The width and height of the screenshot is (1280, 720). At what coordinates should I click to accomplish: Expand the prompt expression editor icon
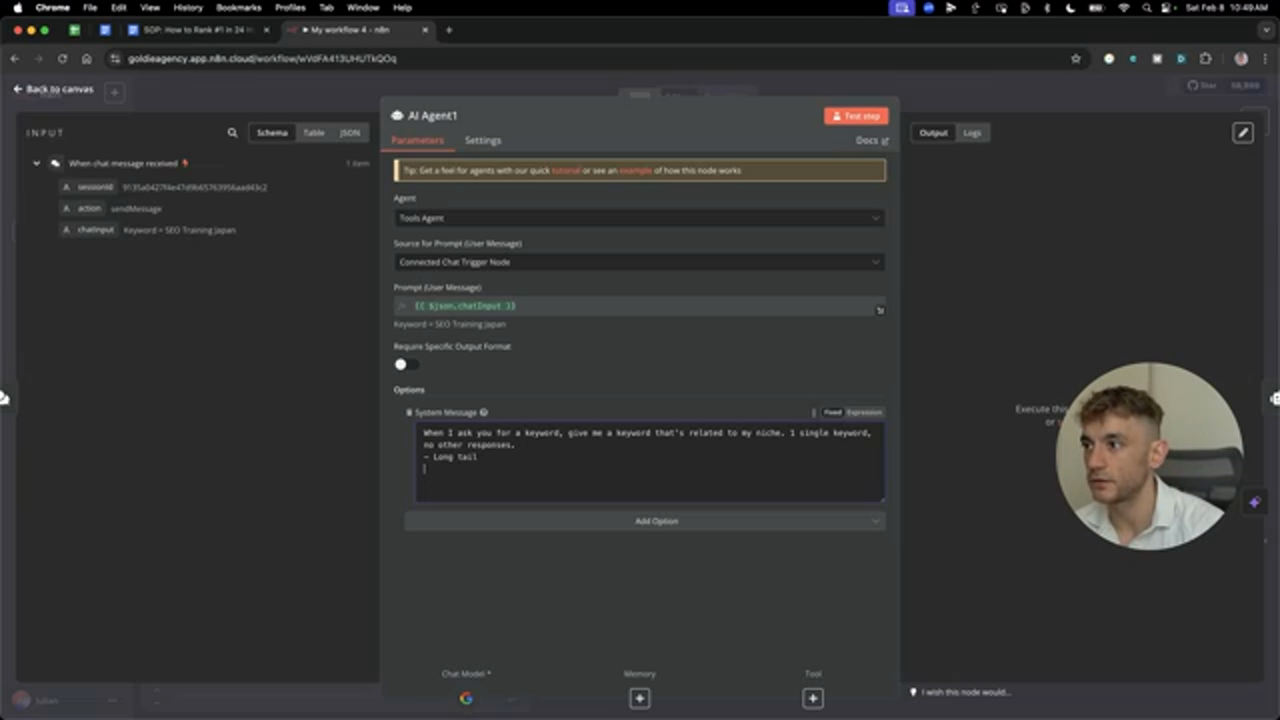tap(880, 311)
